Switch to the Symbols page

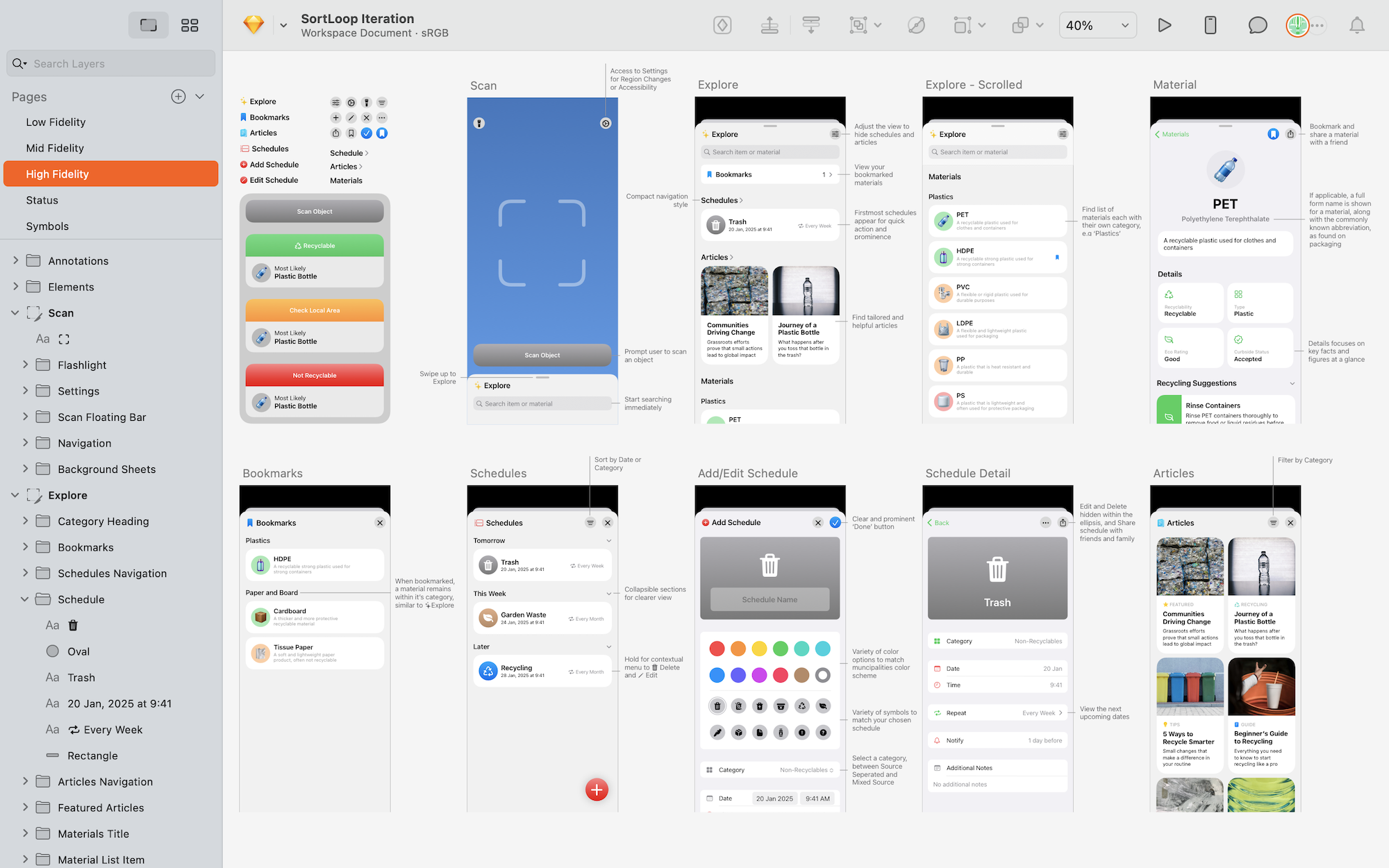click(x=47, y=226)
